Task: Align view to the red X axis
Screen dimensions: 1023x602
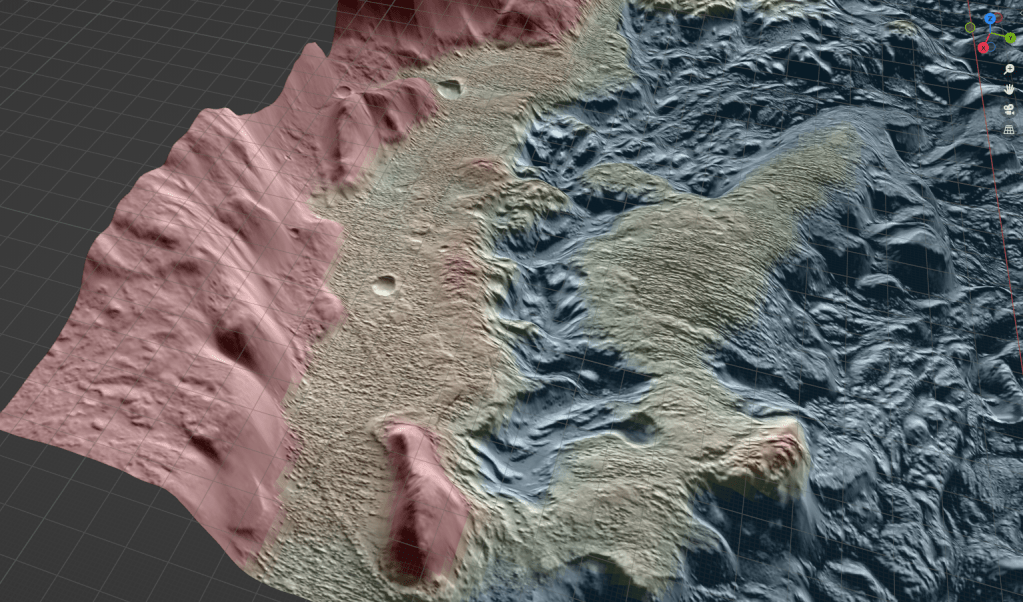Action: [983, 48]
